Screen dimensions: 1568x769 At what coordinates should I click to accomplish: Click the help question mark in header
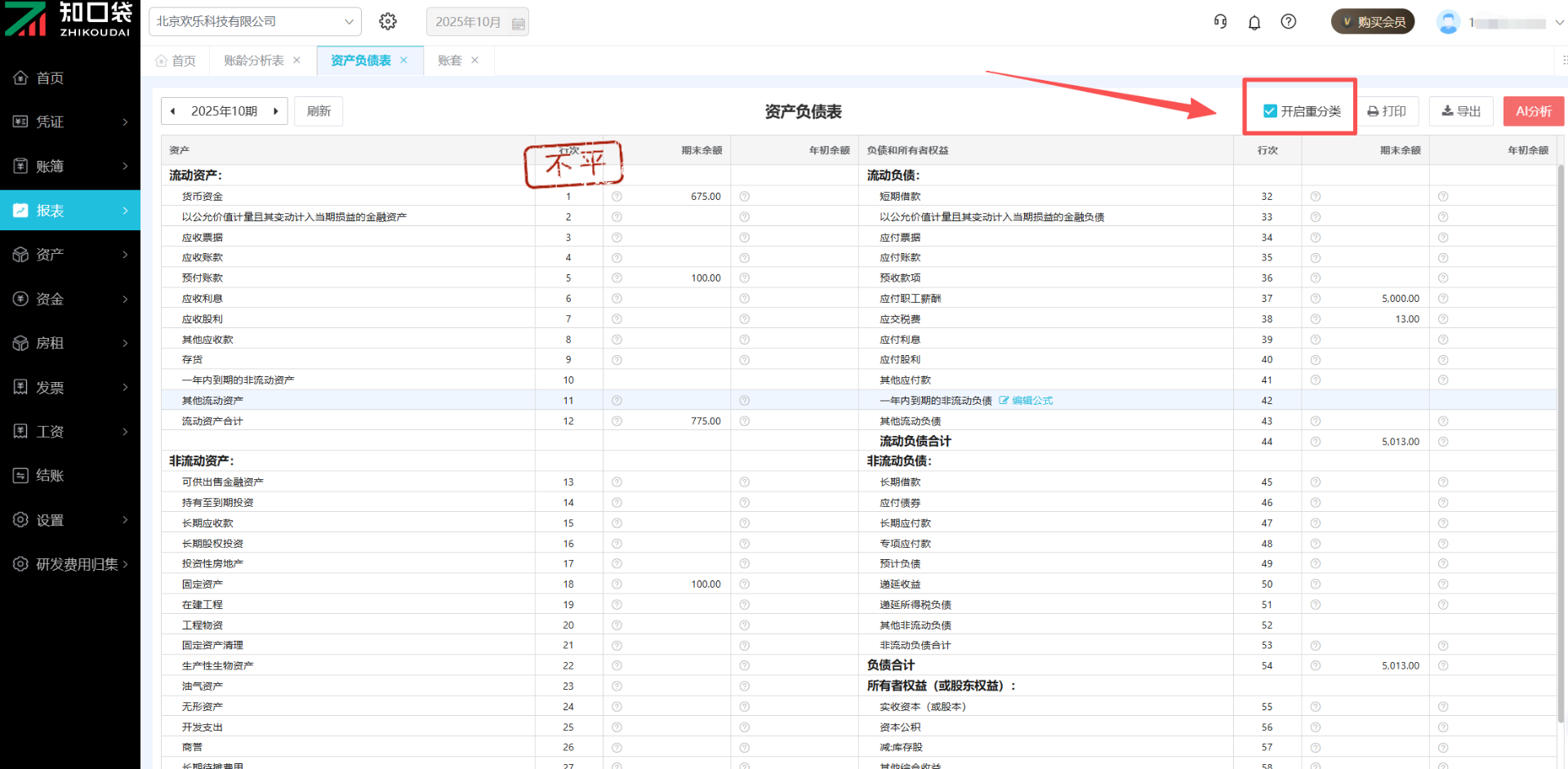point(1289,22)
